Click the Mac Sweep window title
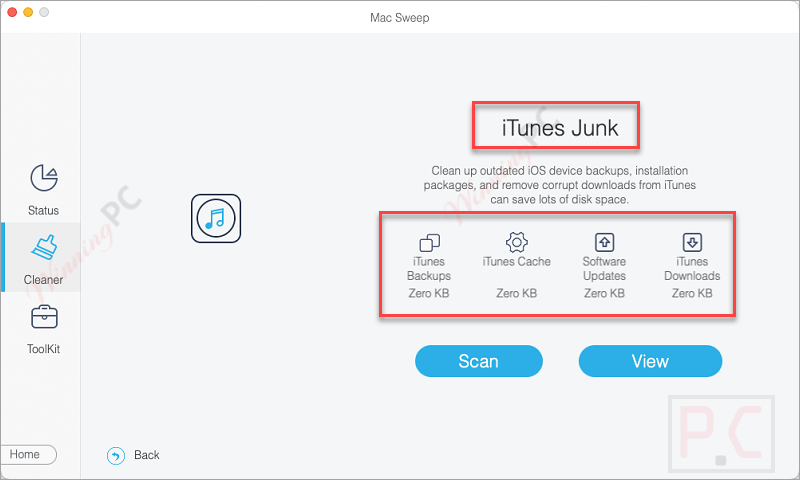This screenshot has height=480, width=800. click(399, 18)
